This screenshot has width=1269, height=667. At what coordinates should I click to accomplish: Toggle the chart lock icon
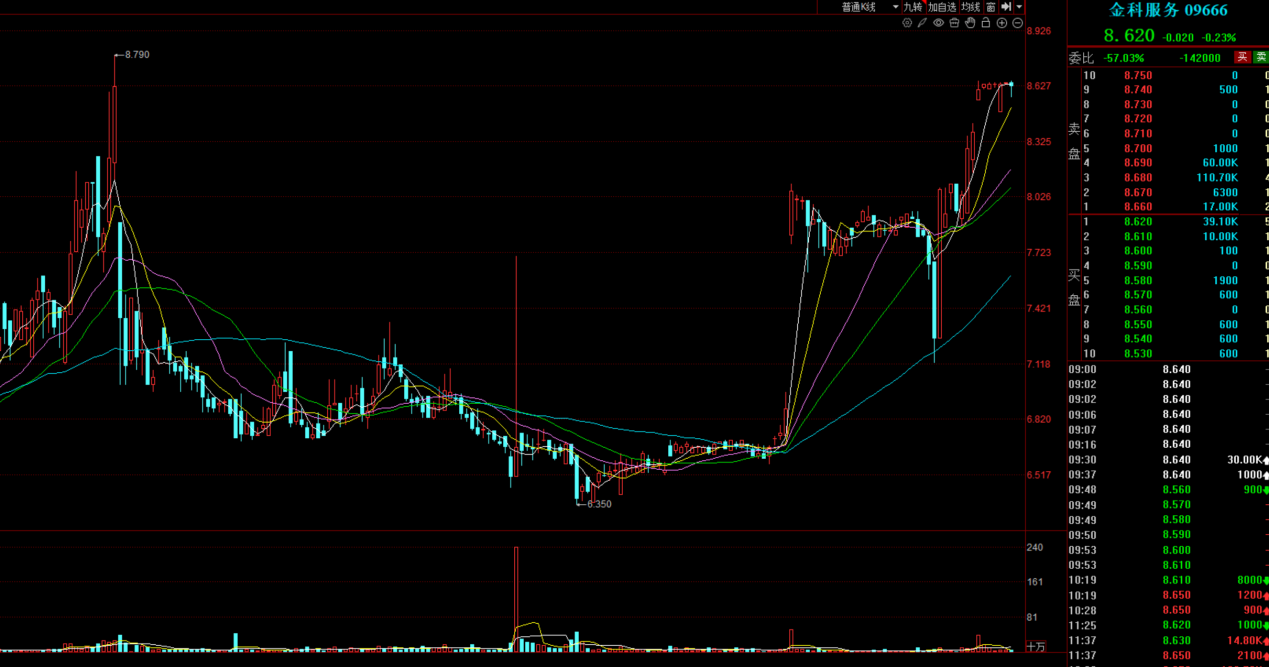click(986, 23)
